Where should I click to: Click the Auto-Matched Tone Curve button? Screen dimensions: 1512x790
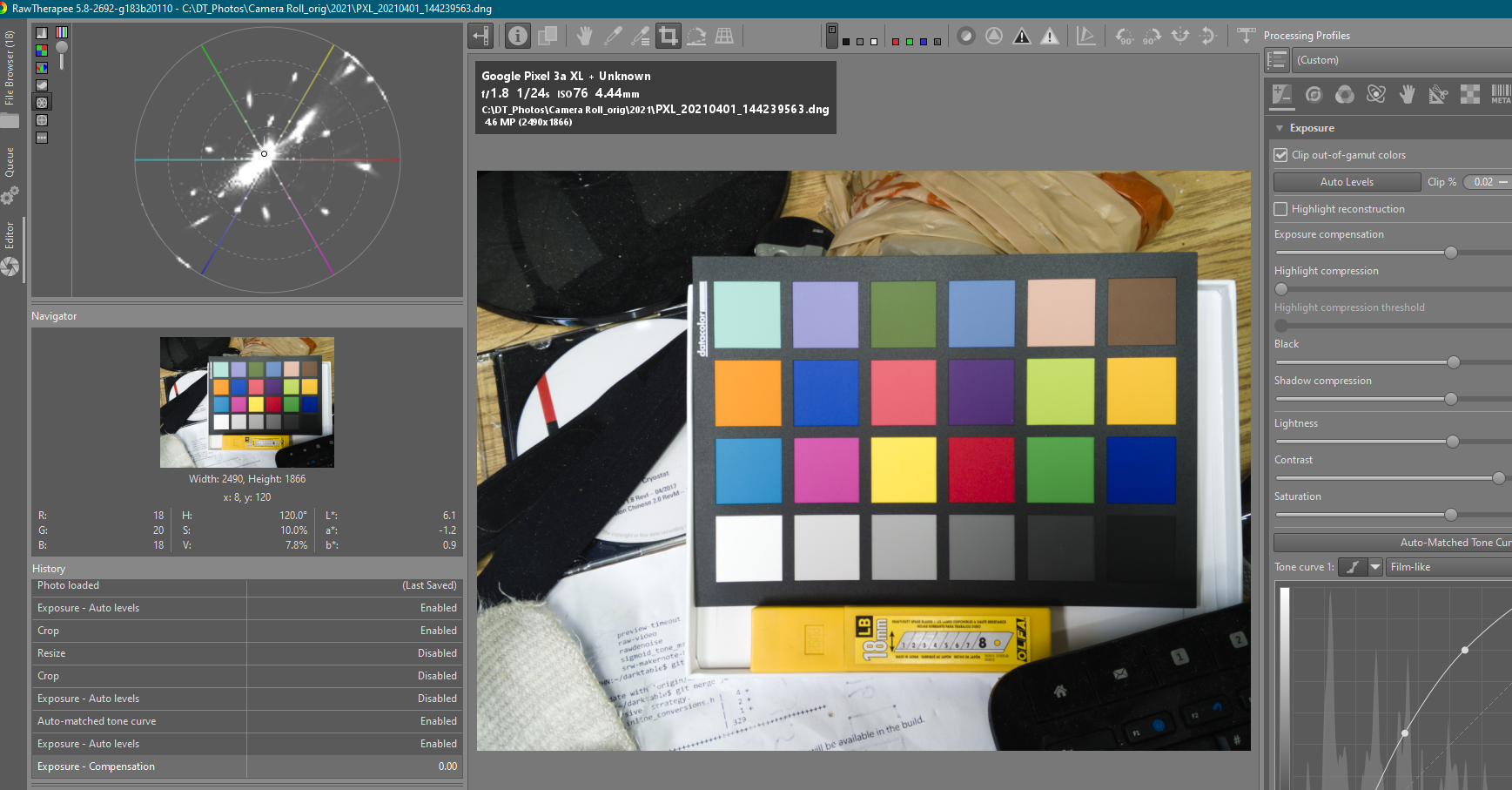pyautogui.click(x=1393, y=543)
